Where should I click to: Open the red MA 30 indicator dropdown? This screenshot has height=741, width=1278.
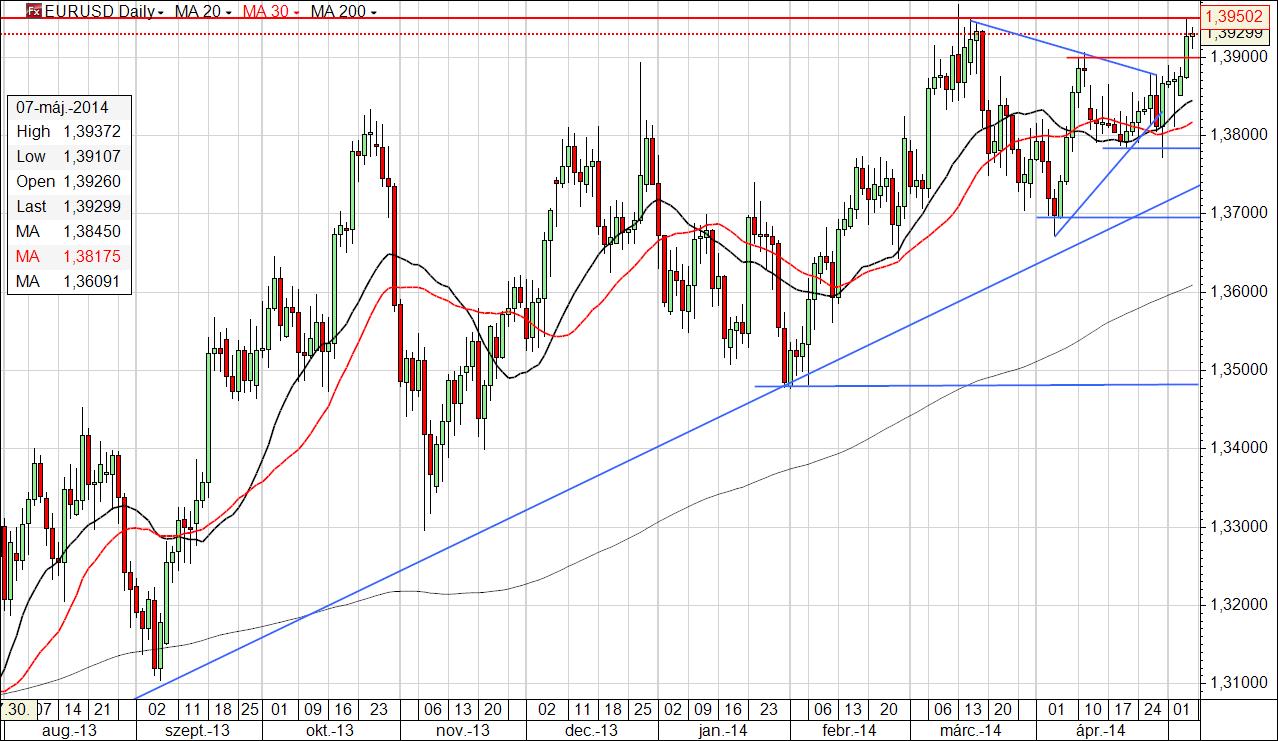269,11
